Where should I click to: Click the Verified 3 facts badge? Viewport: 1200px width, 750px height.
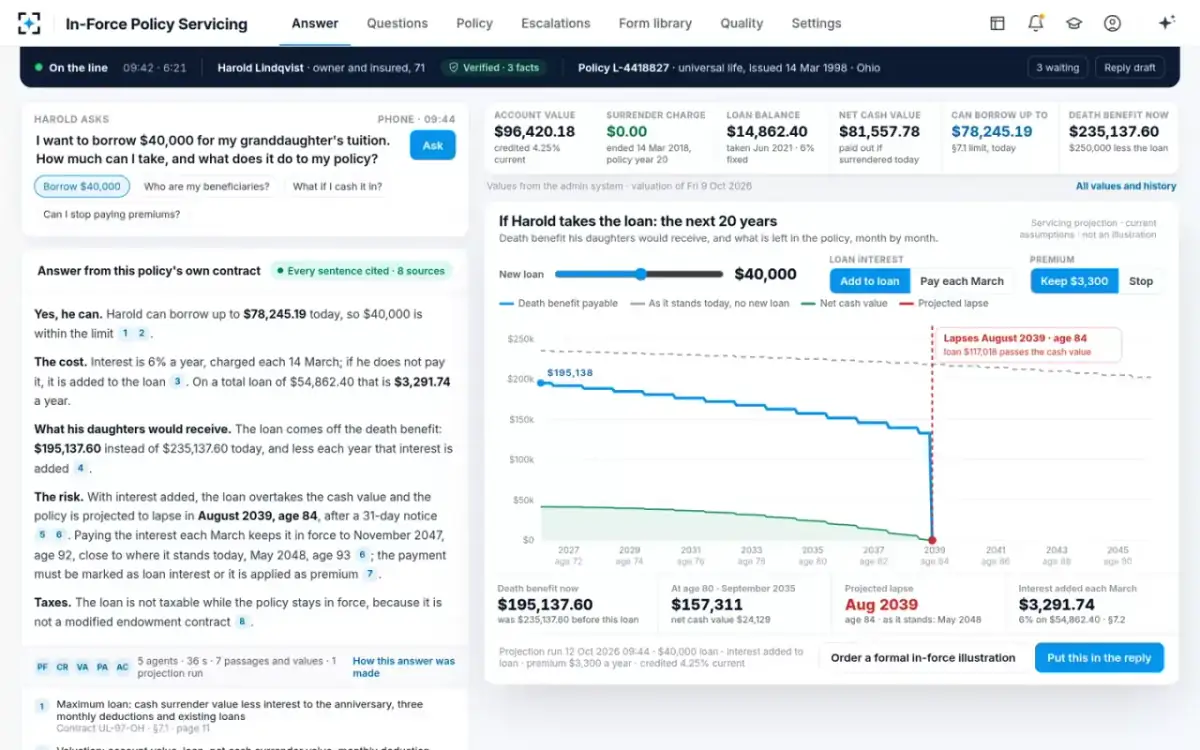pyautogui.click(x=494, y=68)
